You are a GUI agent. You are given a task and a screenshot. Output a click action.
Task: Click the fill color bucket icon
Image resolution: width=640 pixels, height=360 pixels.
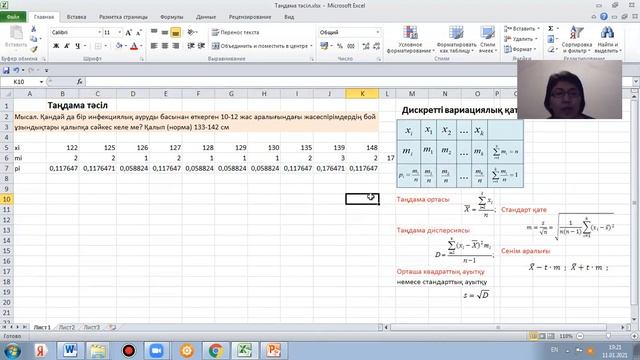click(x=118, y=46)
